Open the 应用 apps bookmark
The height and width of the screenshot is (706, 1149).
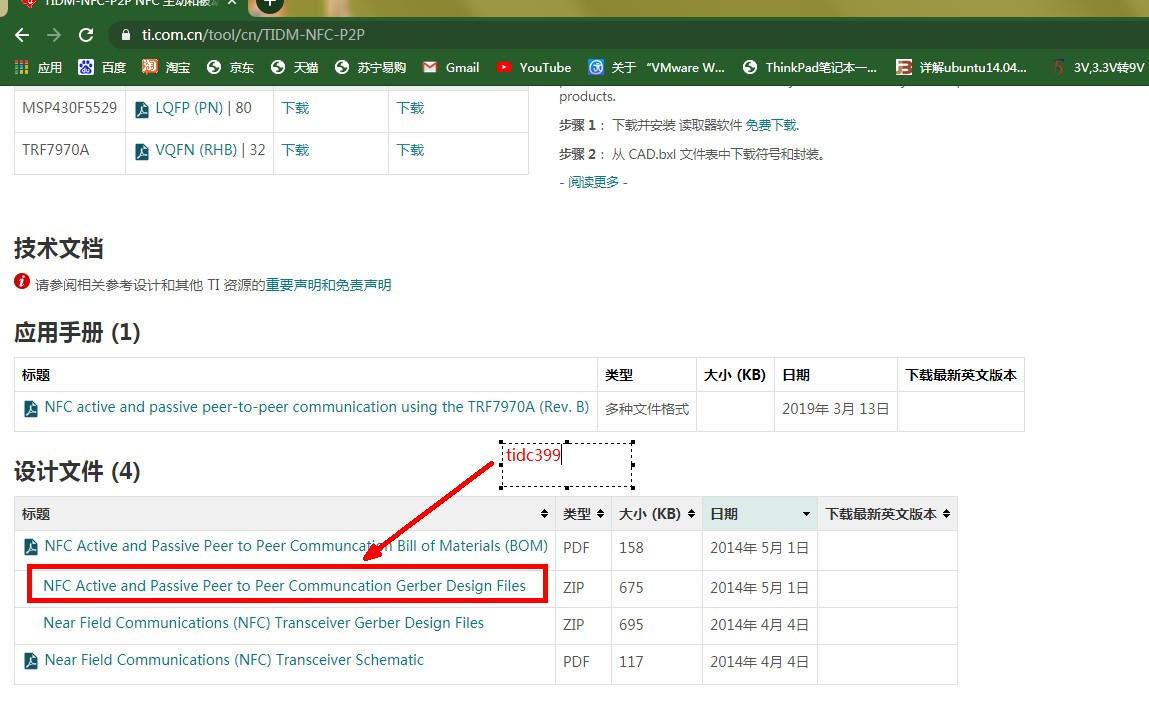[39, 67]
